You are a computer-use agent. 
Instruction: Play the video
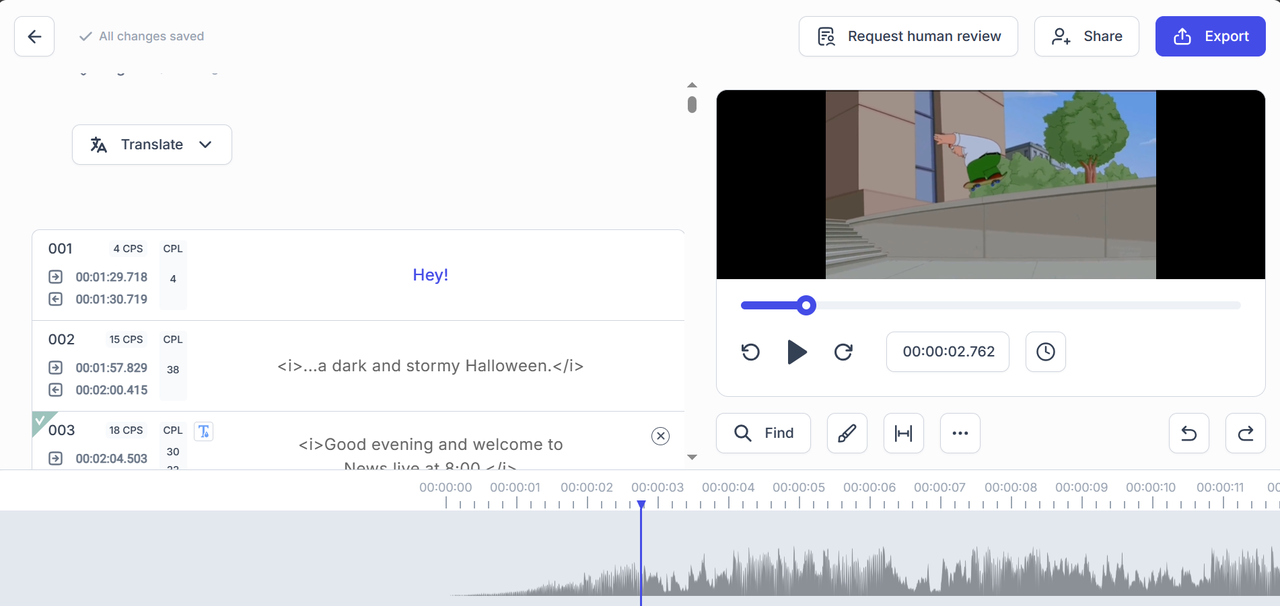pyautogui.click(x=797, y=352)
